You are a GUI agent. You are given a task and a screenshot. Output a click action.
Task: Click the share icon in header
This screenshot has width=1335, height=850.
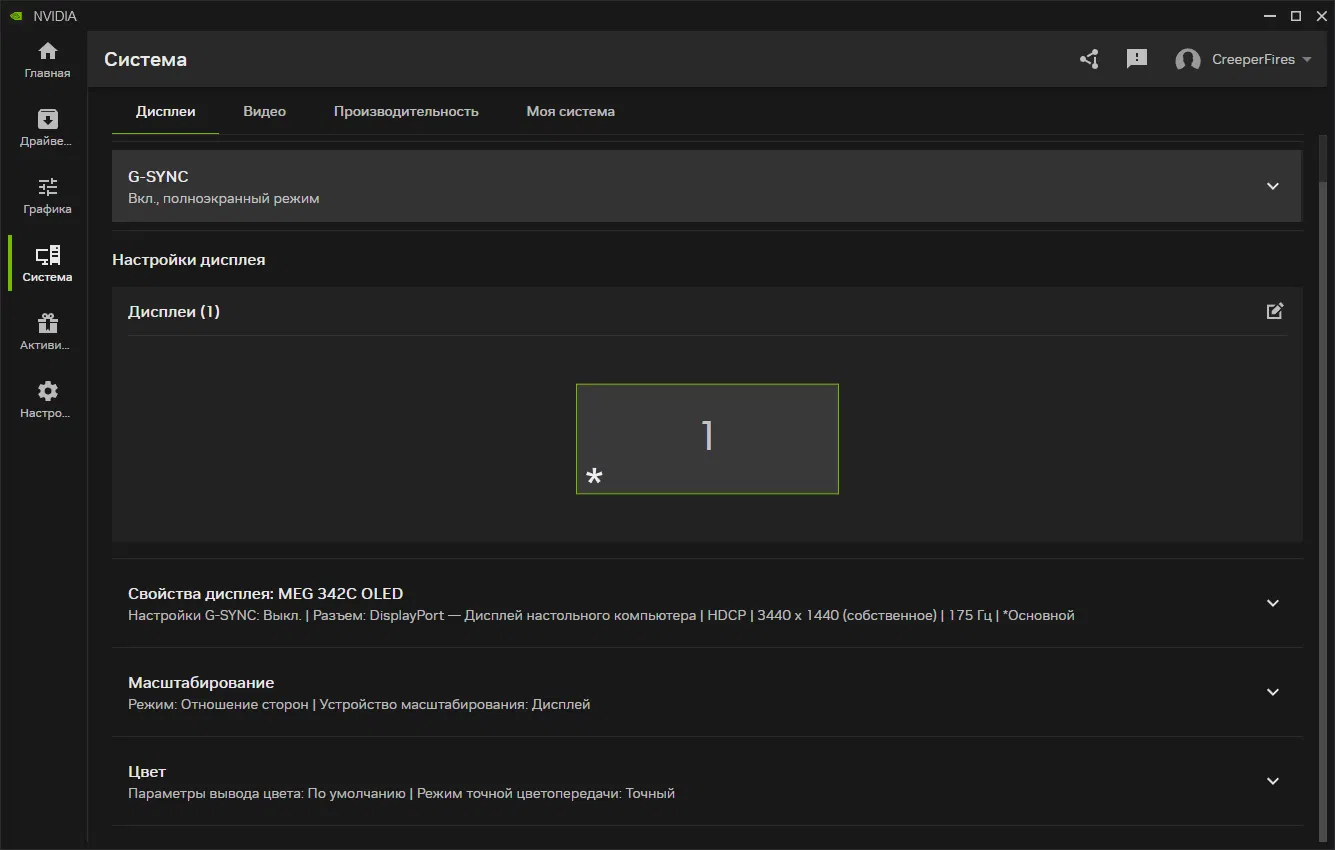coord(1089,59)
